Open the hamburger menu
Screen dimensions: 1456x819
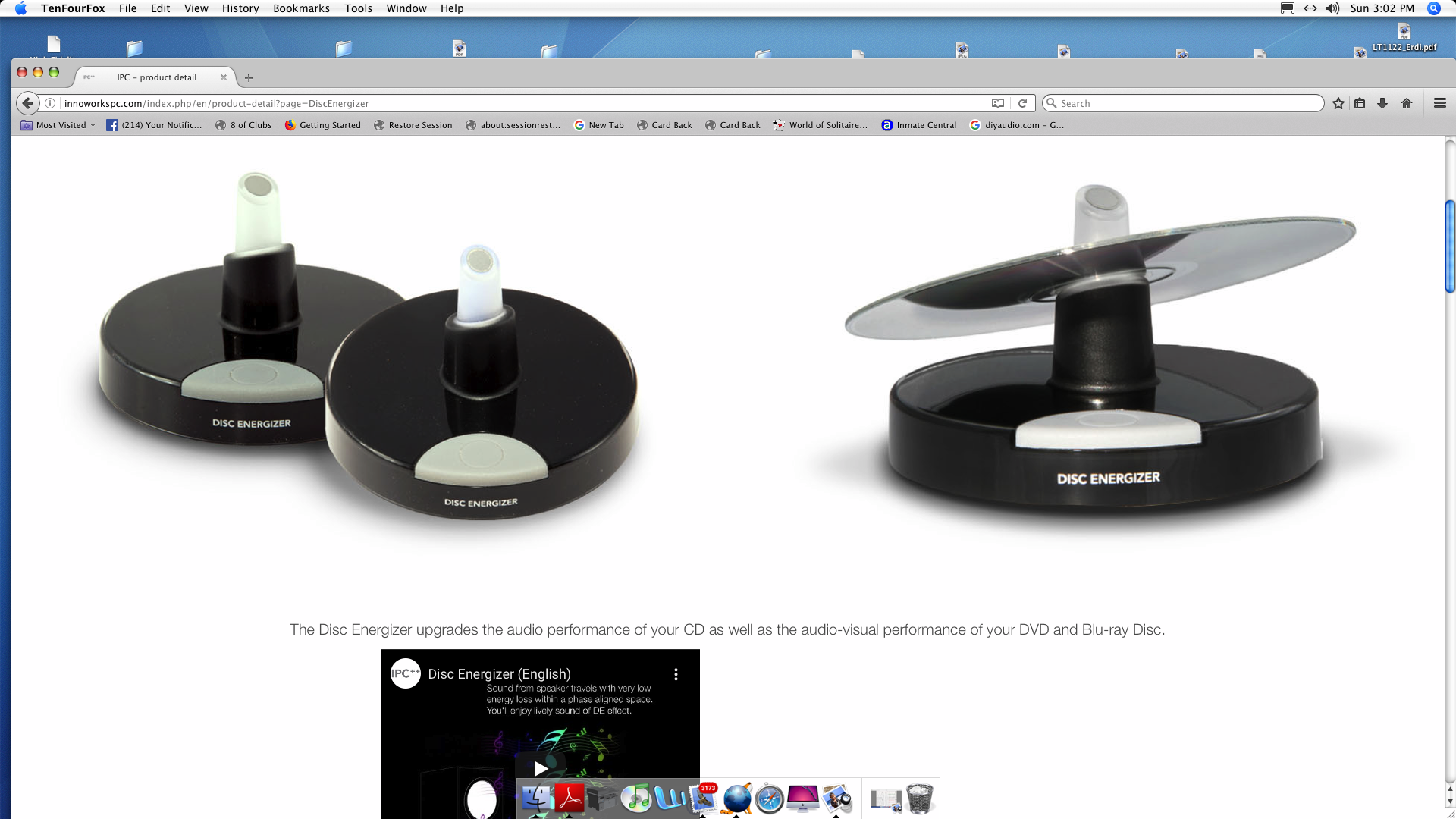tap(1440, 103)
